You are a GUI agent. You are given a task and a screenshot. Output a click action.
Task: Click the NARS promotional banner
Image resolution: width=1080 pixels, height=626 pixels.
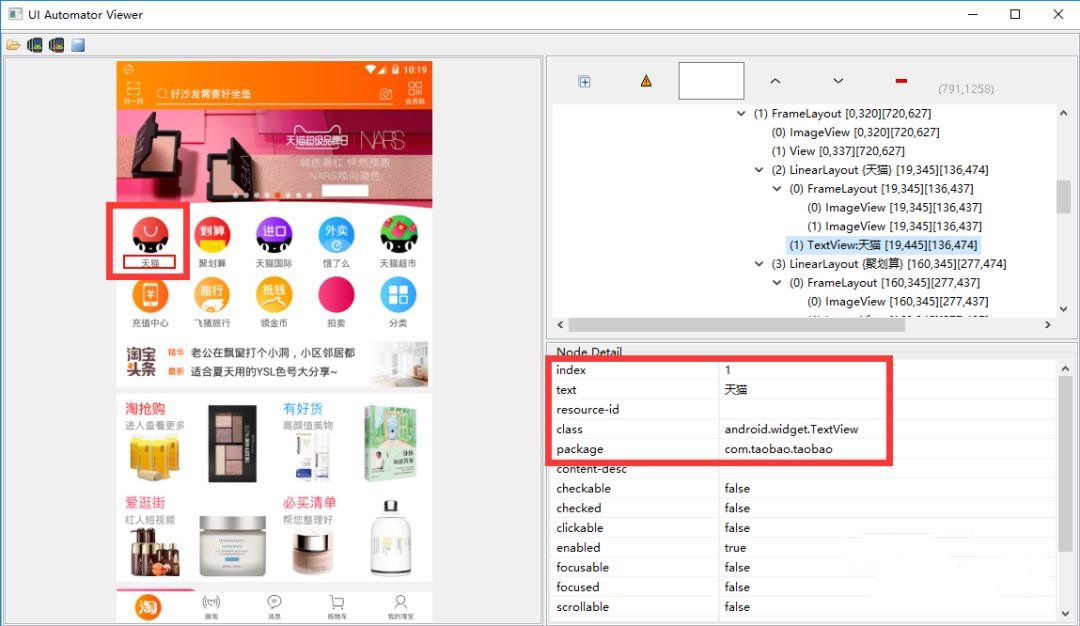coord(274,157)
